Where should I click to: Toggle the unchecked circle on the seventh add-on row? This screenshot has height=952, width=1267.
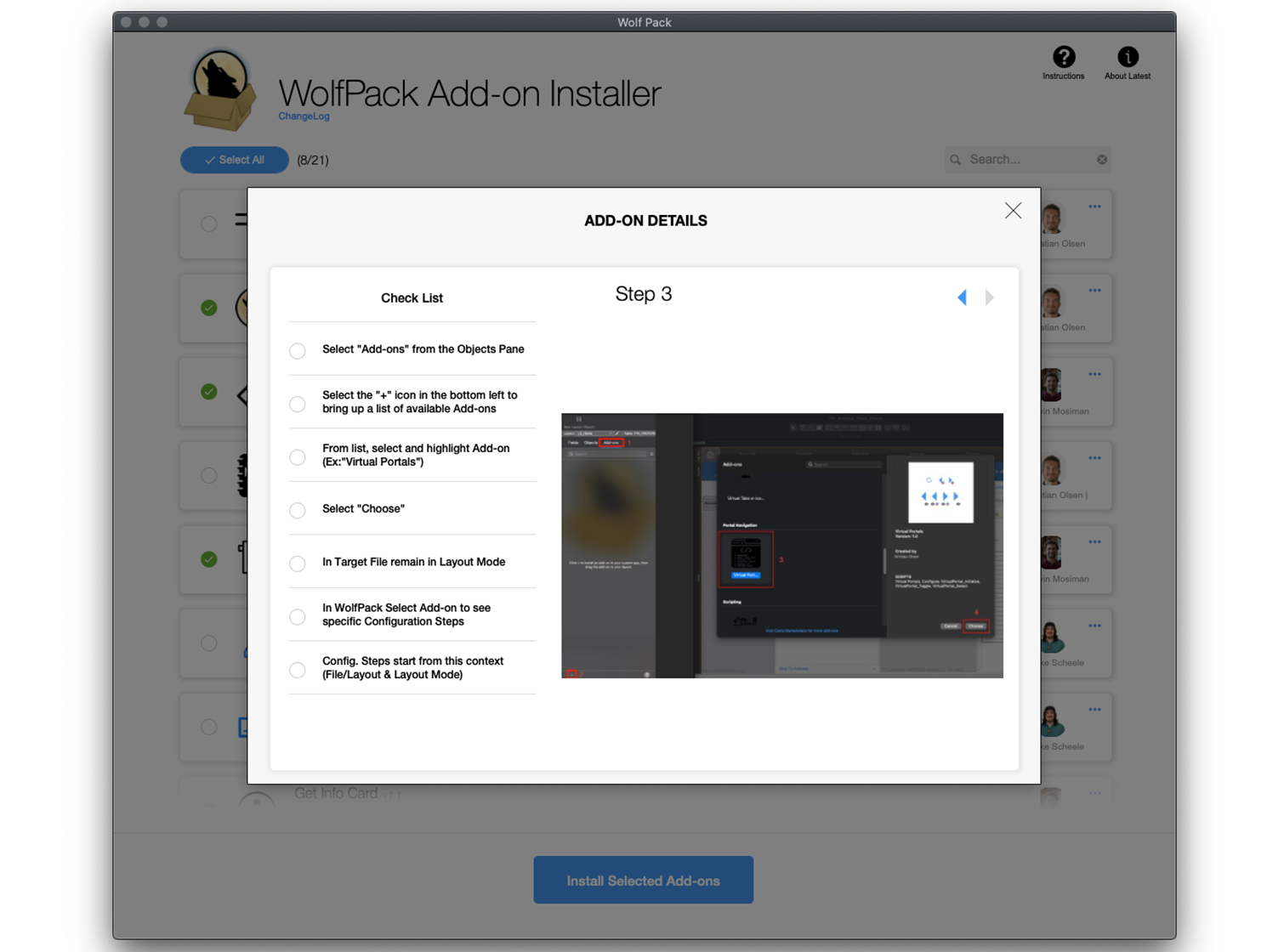[209, 727]
